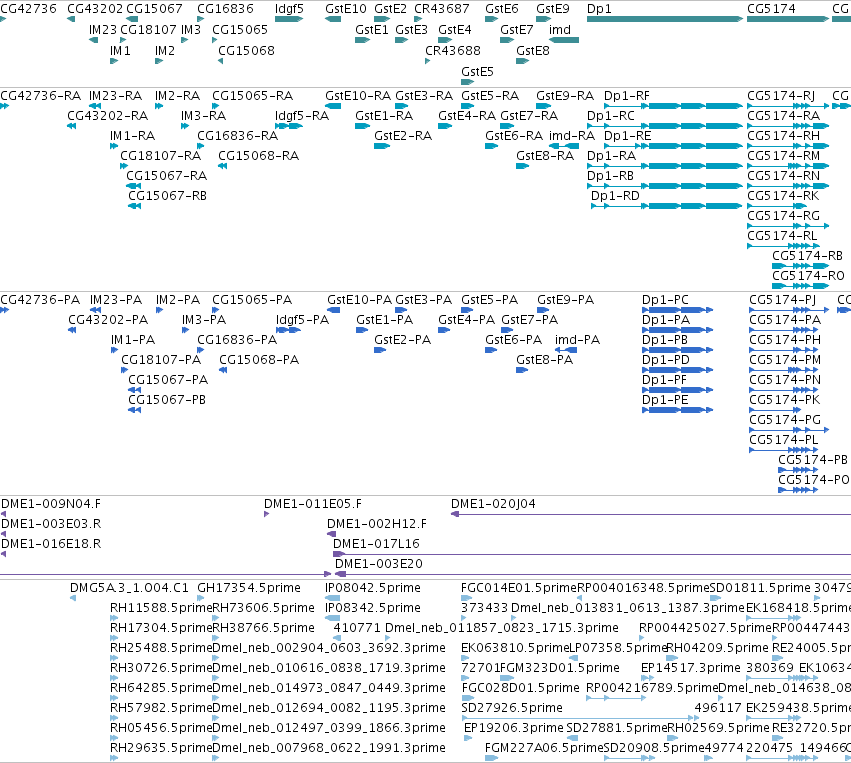Click EST IP08042.5prime label
Screen dimensions: 851x763
372,588
